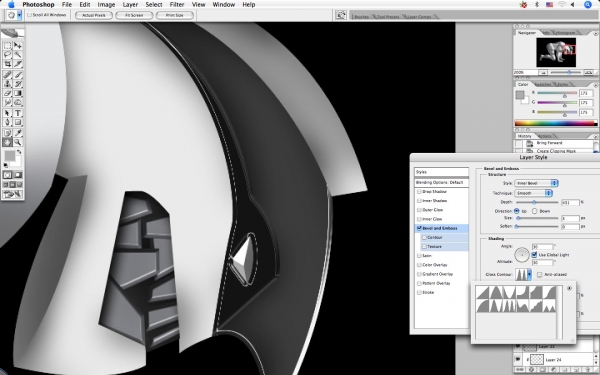Screen dimensions: 600x375
Task: Enable Outer Glow checkbox
Action: (x=419, y=210)
